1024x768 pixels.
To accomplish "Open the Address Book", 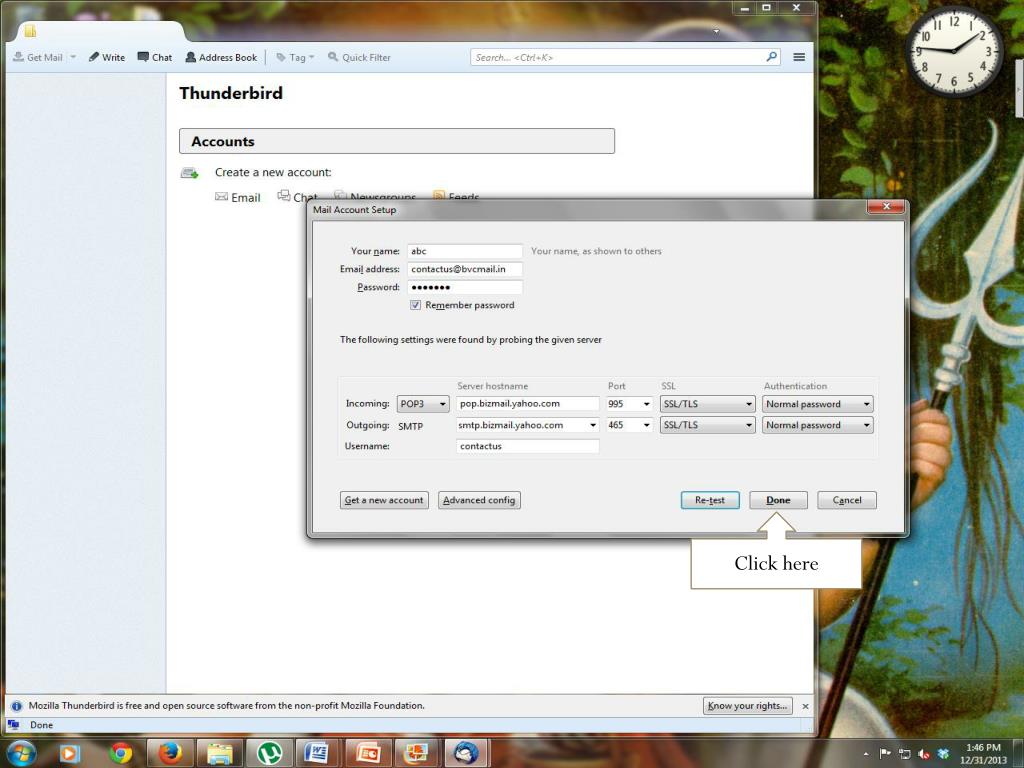I will 221,57.
